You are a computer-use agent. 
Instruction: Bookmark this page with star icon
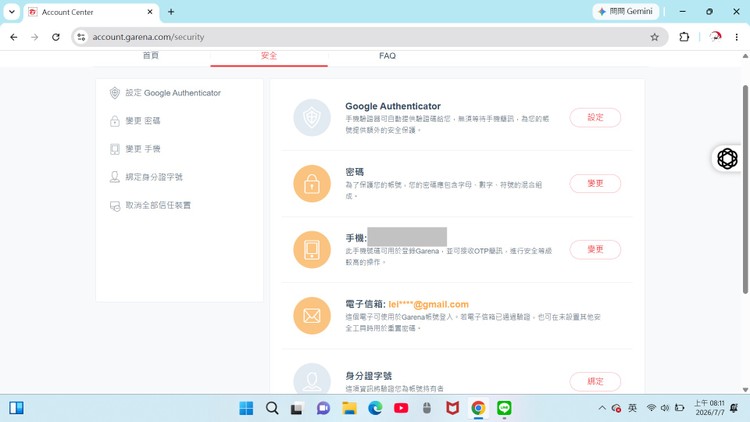point(654,37)
